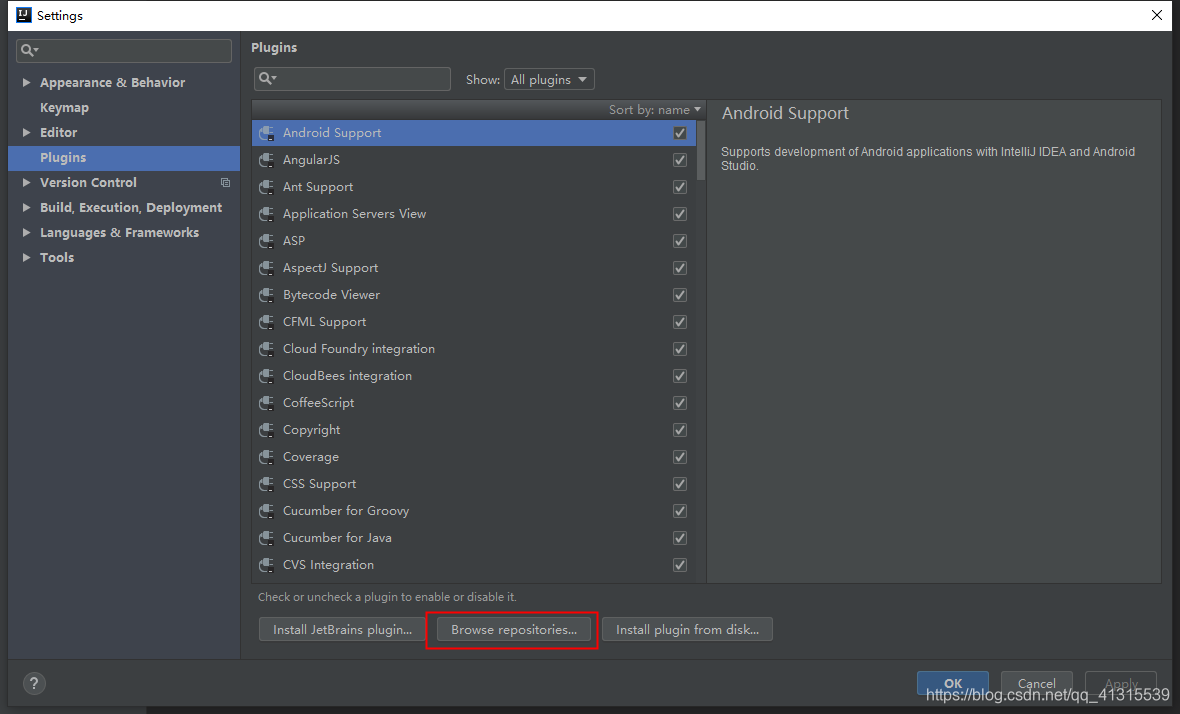1180x714 pixels.
Task: Click the Cucumber for Groovy plugin icon
Action: tap(266, 512)
